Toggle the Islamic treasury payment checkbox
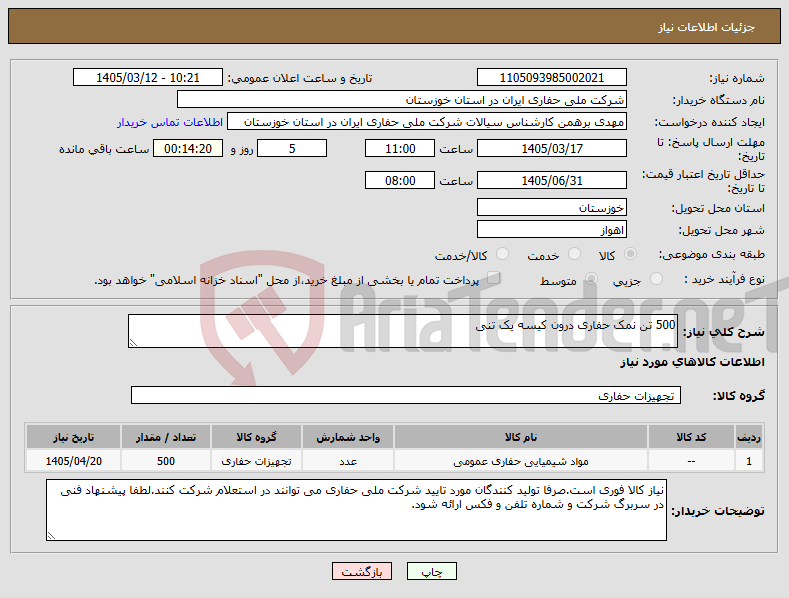 click(494, 278)
